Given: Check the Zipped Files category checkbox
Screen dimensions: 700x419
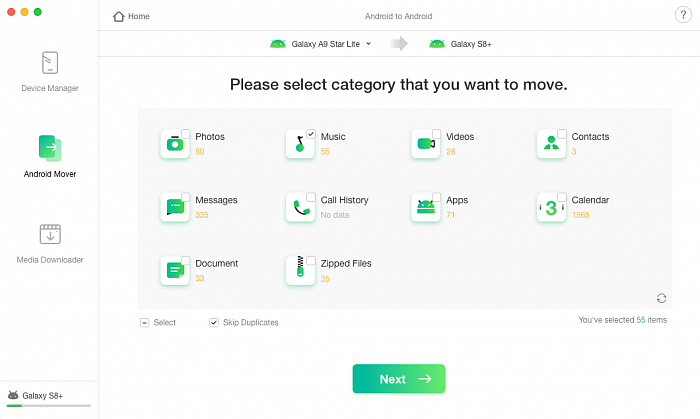Looking at the screenshot, I should 311,261.
